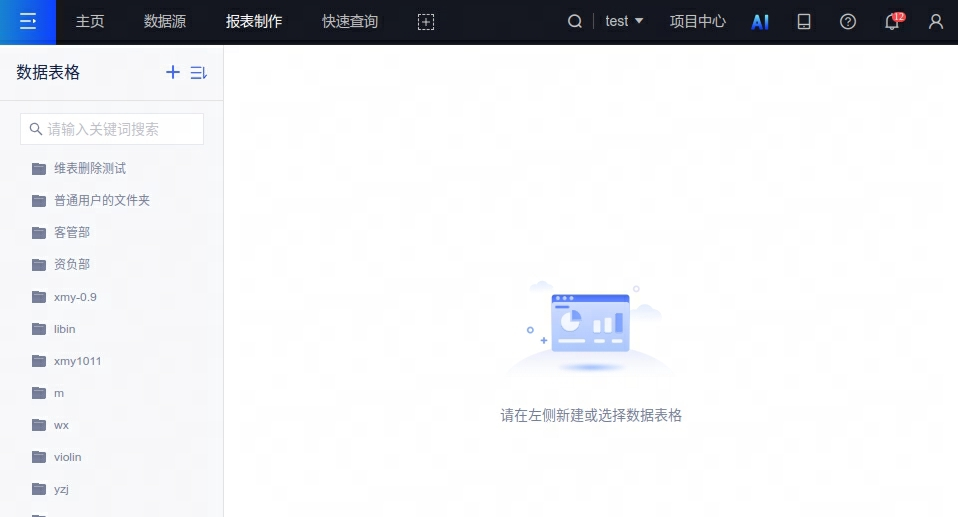Toggle the main sidebar menu icon
958x517 pixels.
pos(28,21)
